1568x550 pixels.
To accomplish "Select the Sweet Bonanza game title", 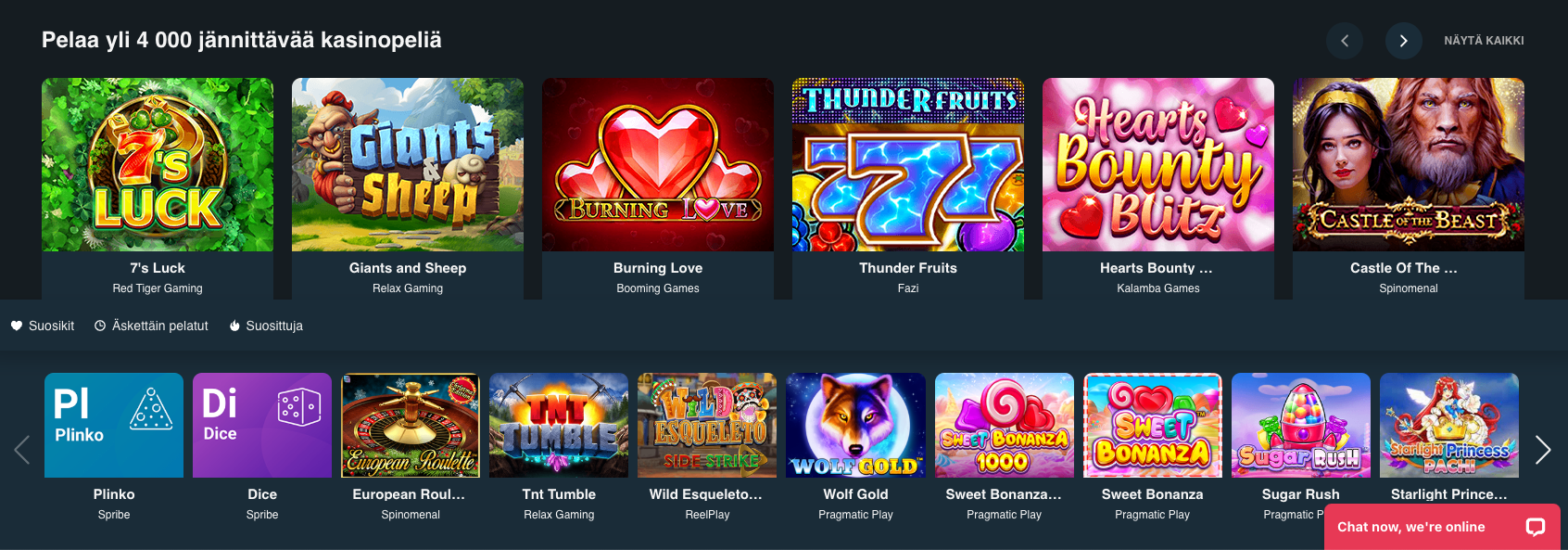I will (1152, 494).
